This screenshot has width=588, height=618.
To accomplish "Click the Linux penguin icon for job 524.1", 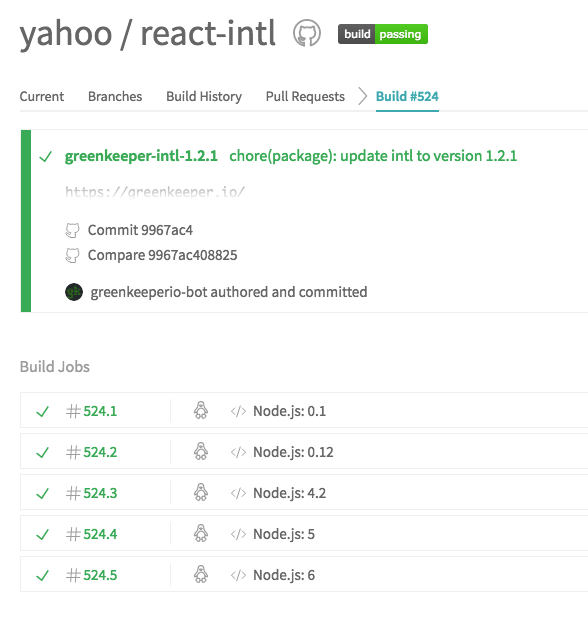I will 201,410.
